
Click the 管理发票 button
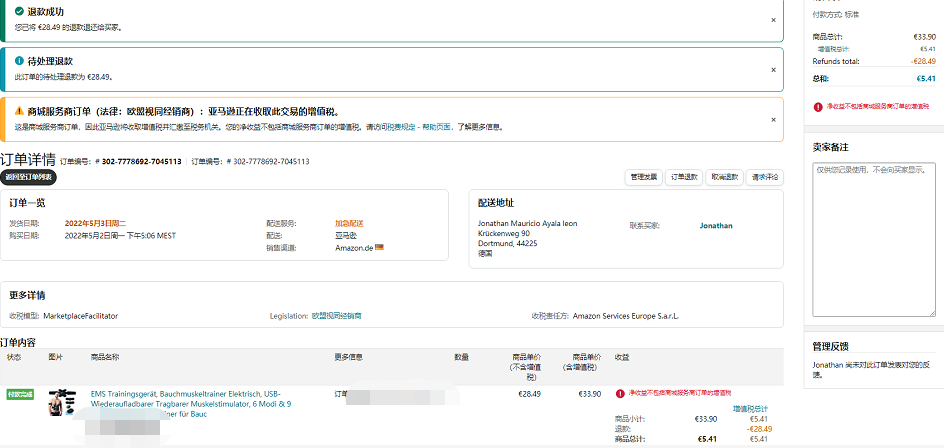(643, 177)
